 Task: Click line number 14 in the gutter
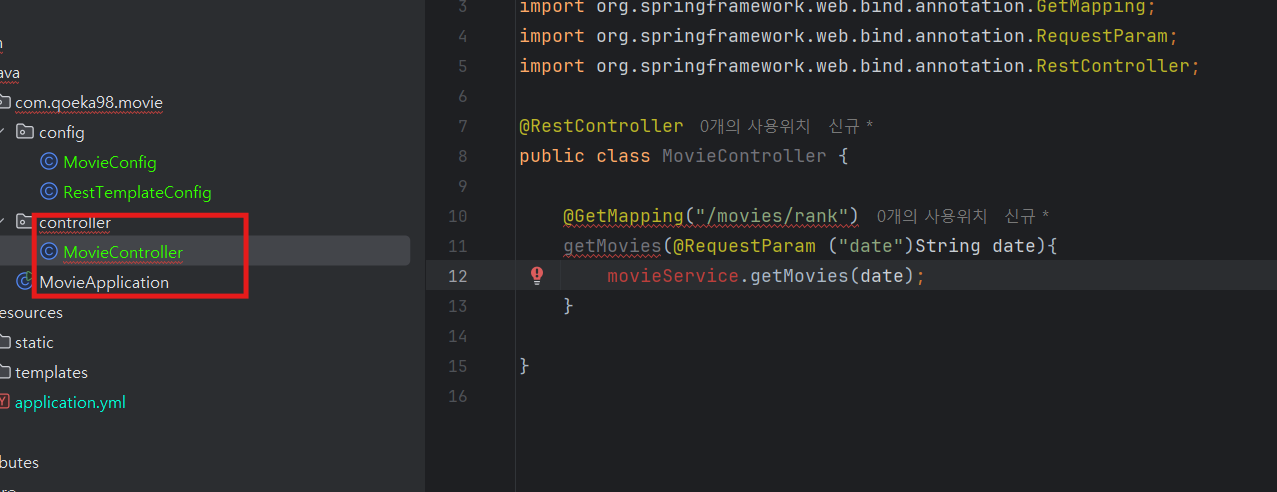pyautogui.click(x=457, y=335)
